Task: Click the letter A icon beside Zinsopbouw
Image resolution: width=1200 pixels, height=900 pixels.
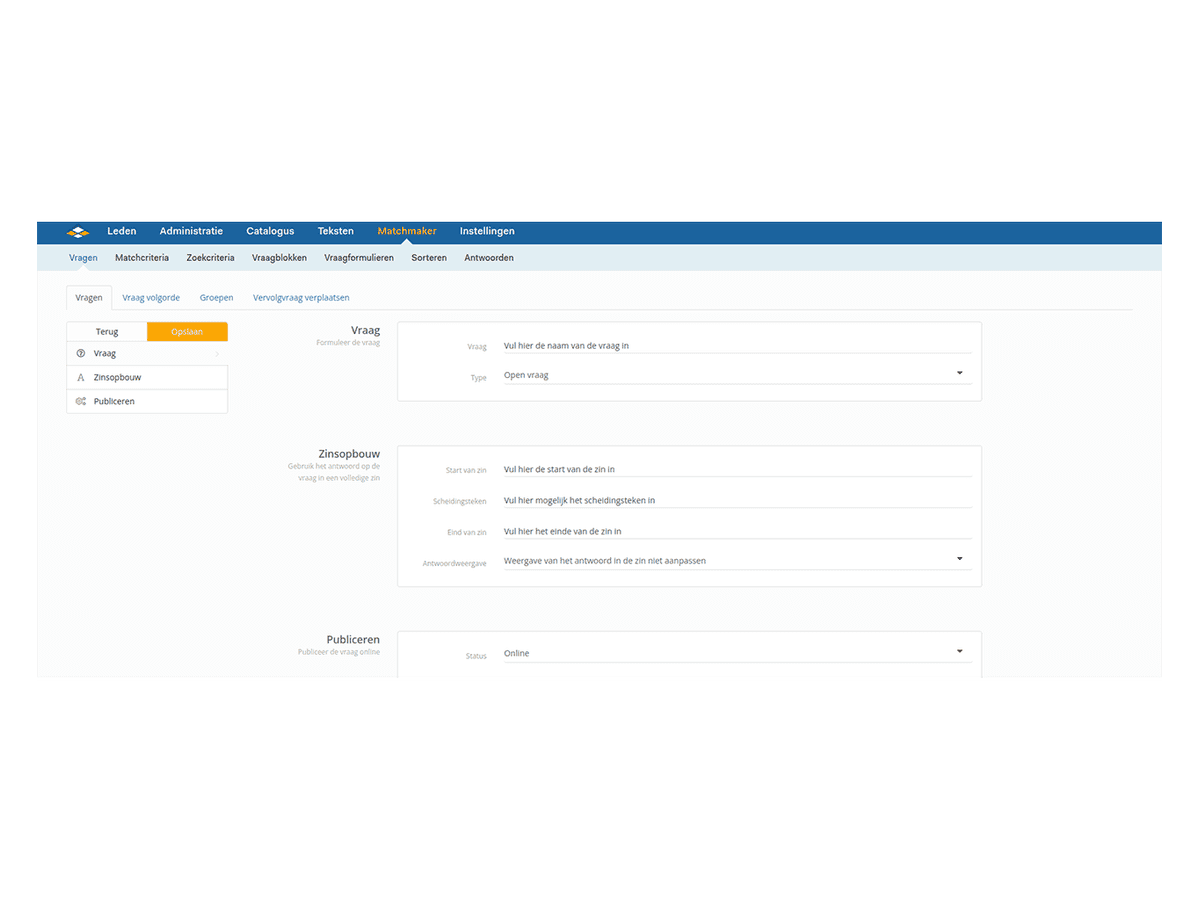Action: [x=81, y=377]
